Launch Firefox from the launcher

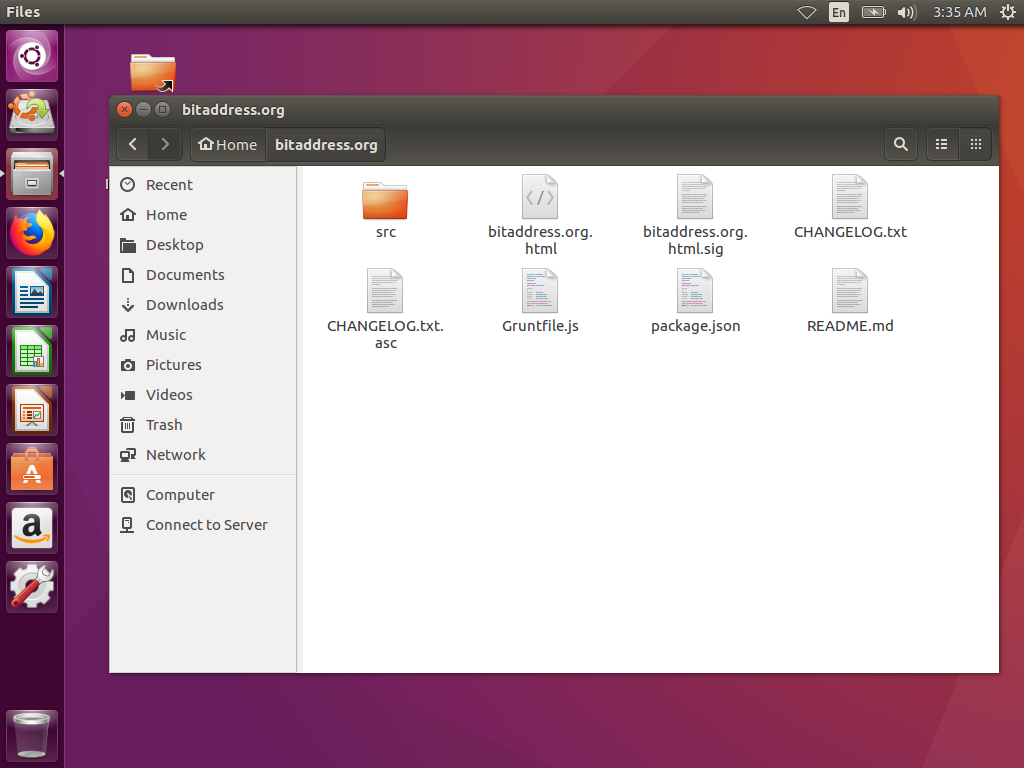(33, 234)
